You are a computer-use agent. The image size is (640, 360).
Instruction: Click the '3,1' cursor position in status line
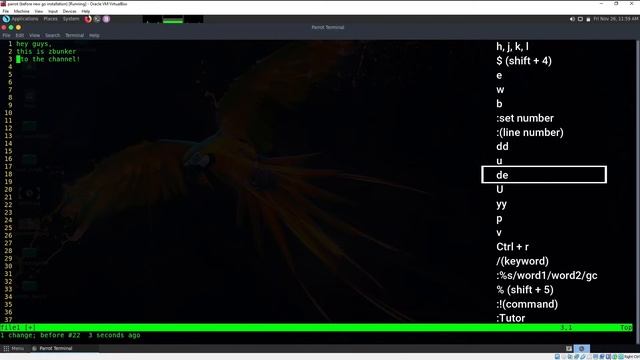pyautogui.click(x=566, y=327)
